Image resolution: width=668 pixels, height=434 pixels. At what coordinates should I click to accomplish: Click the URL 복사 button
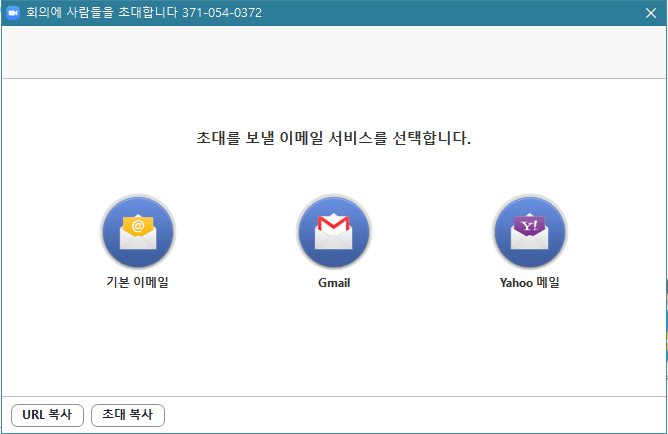click(47, 415)
